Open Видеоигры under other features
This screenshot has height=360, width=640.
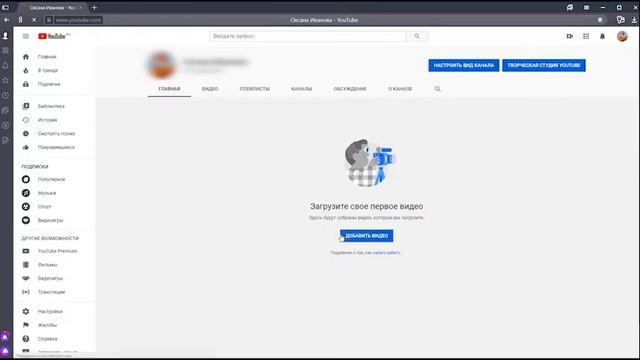55,278
